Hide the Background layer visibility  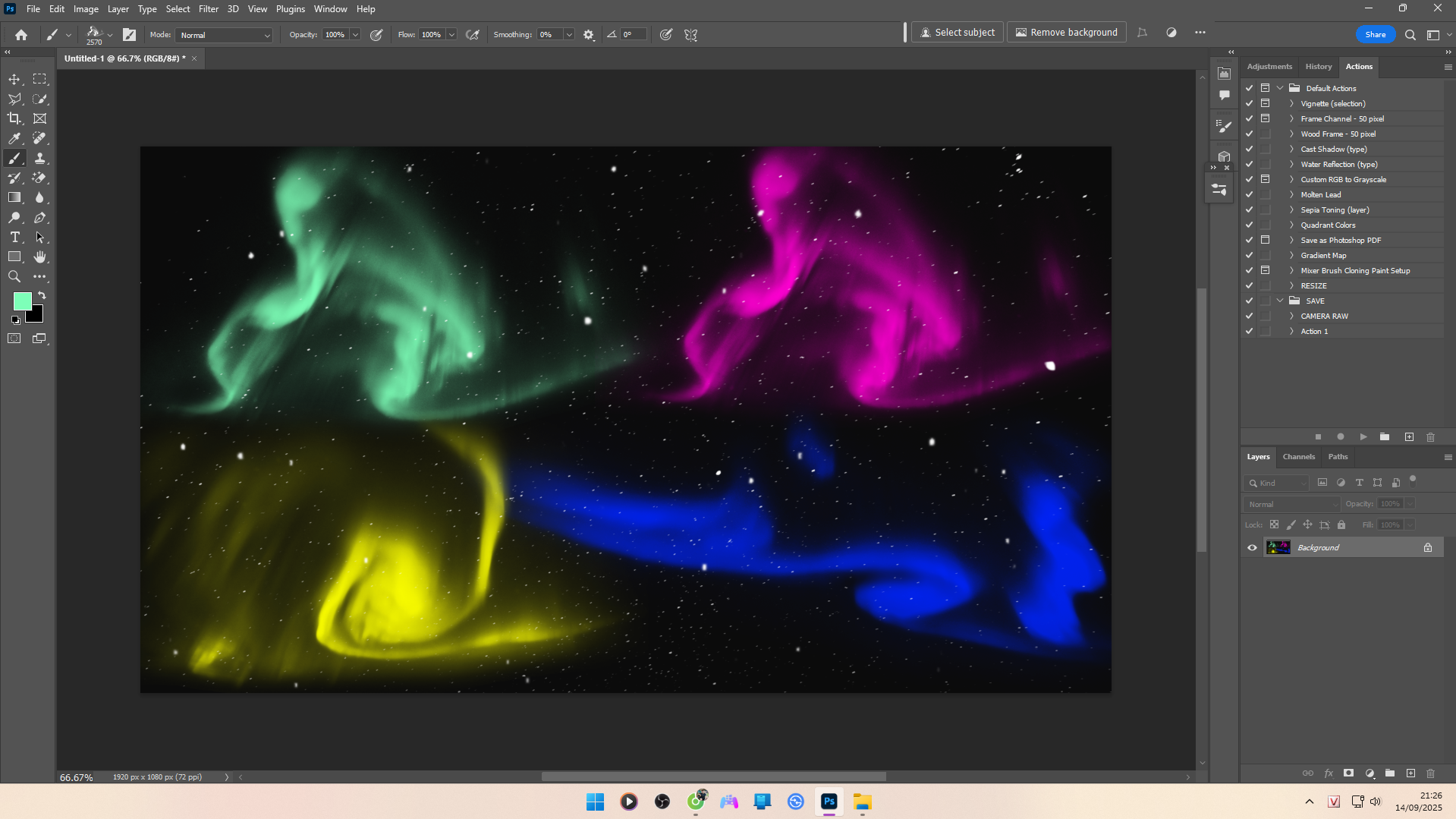point(1252,547)
